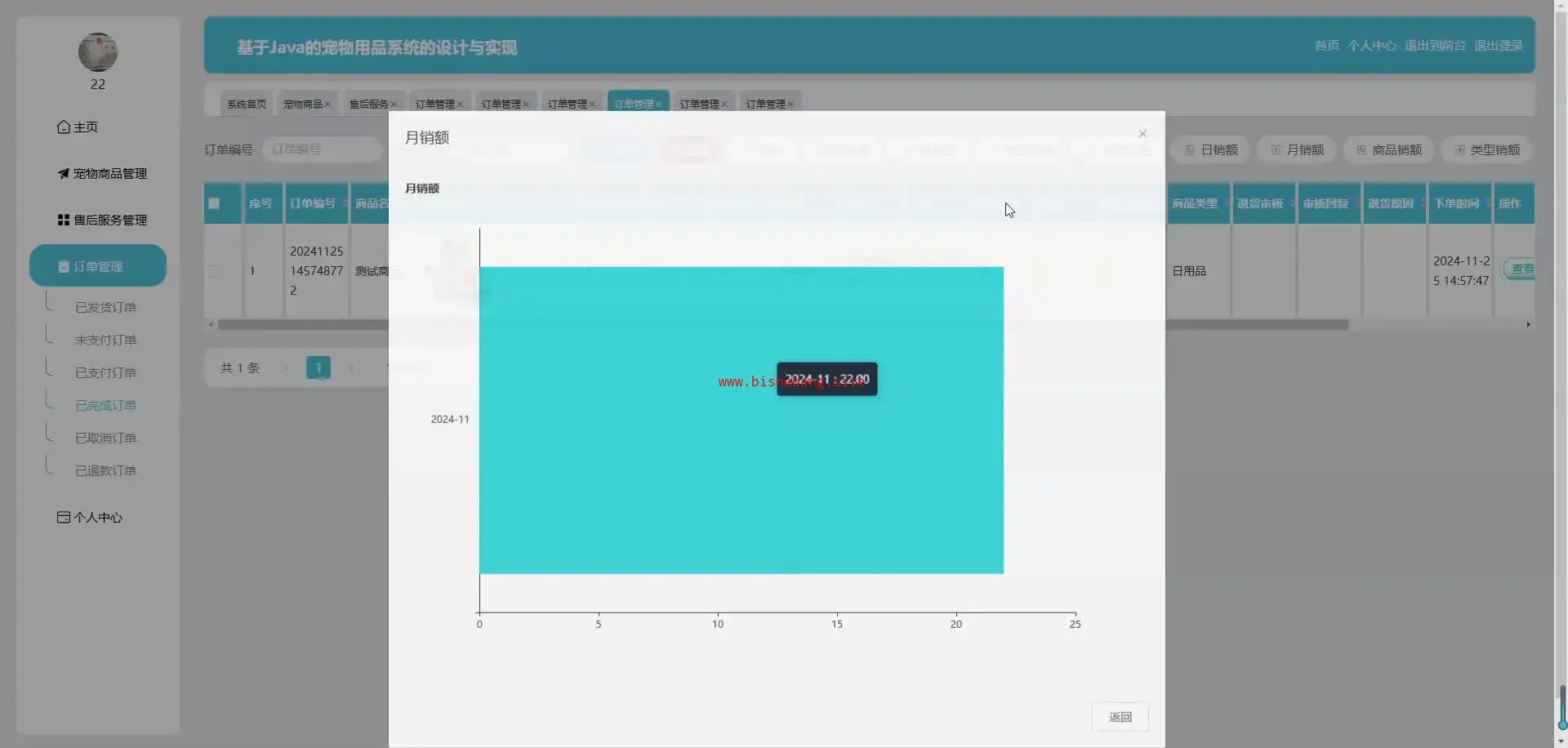Select 已退款订单 submenu
Screen dimensions: 1568x748
[105, 470]
